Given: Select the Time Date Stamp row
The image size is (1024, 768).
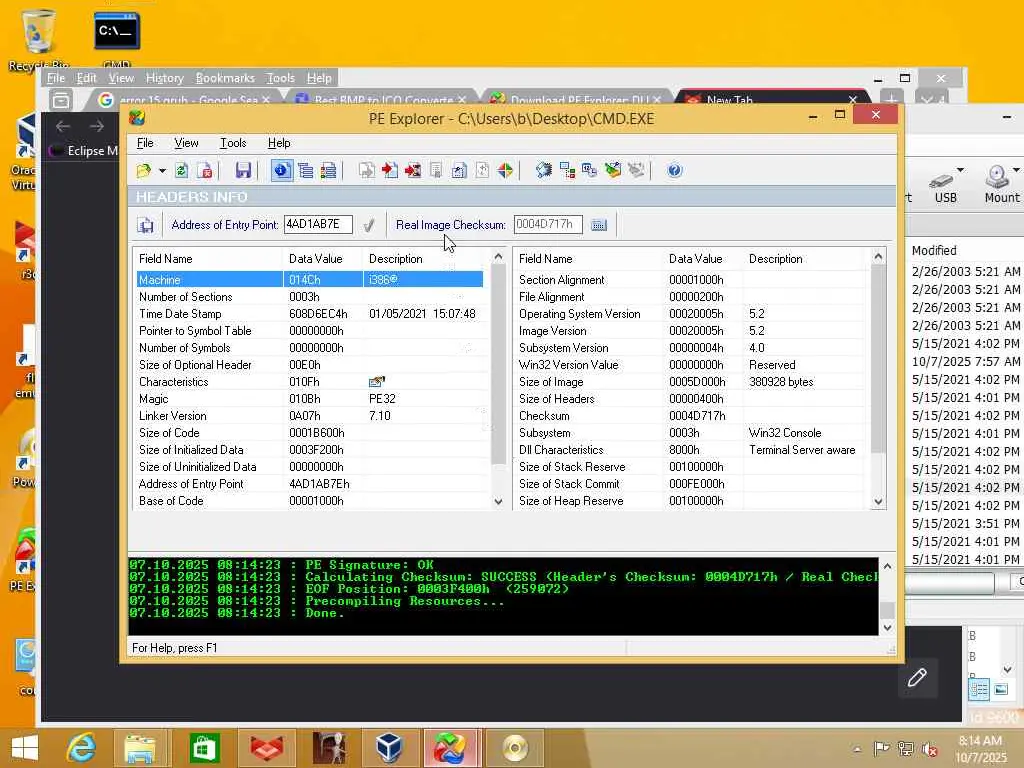Looking at the screenshot, I should [x=310, y=313].
